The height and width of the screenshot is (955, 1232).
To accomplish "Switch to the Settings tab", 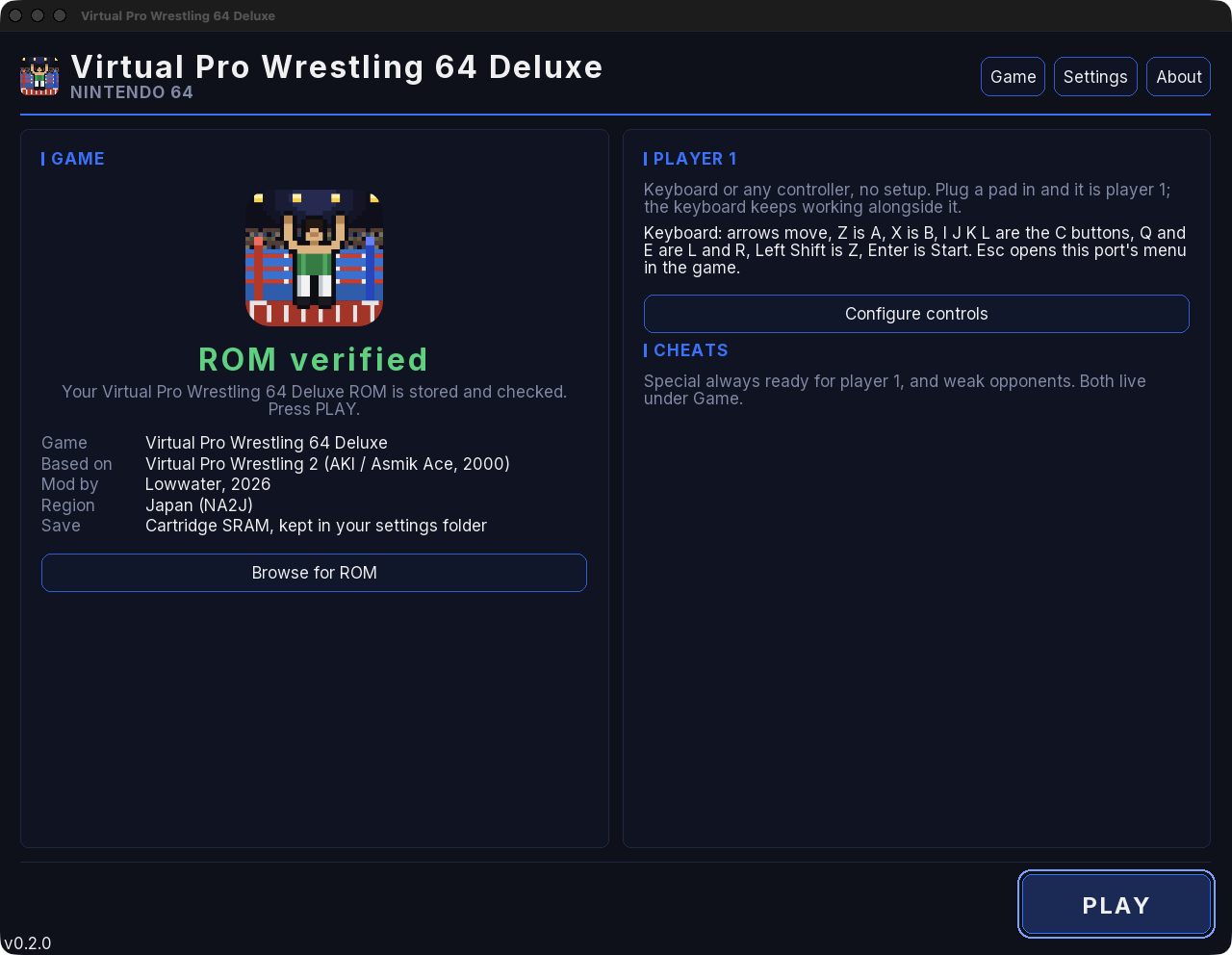I will point(1095,77).
